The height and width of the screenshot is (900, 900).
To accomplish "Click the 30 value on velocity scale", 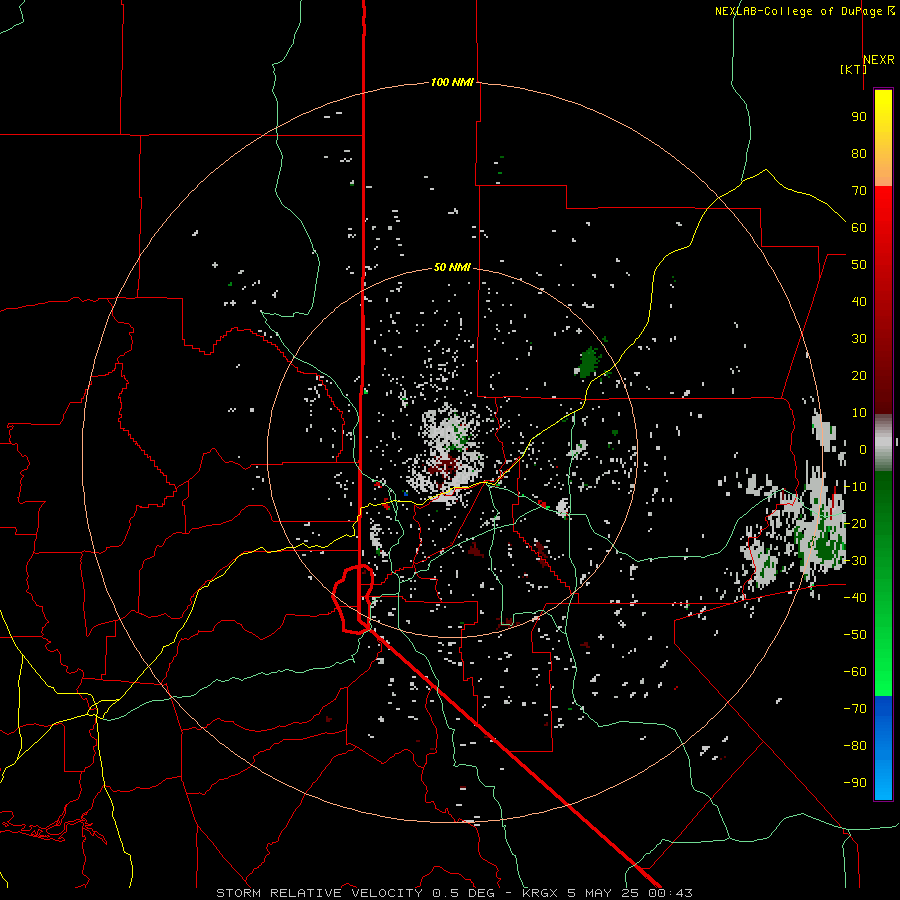I will point(859,339).
